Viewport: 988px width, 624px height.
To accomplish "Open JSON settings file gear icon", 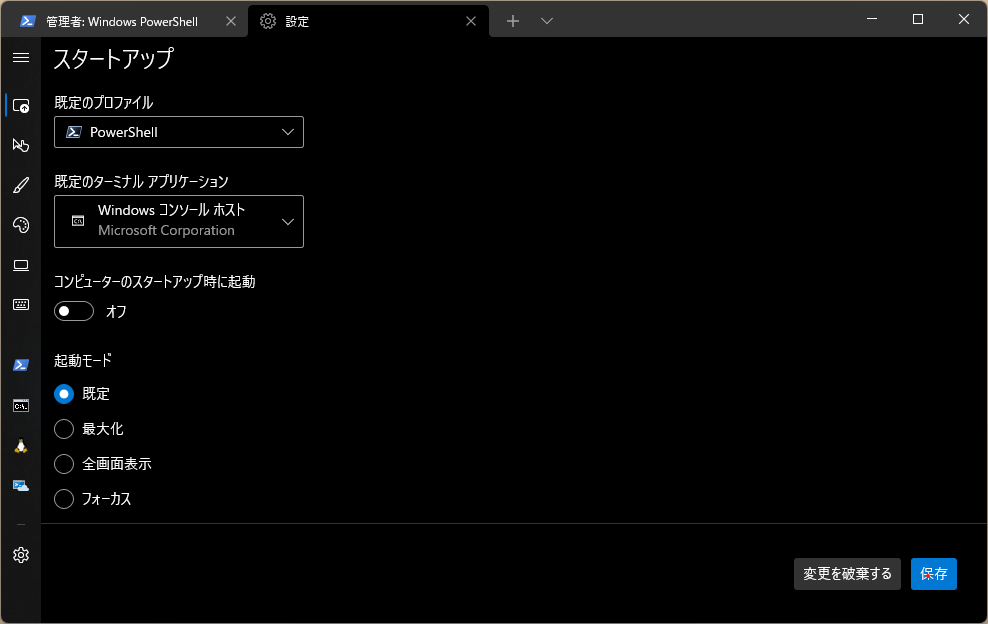I will (20, 555).
